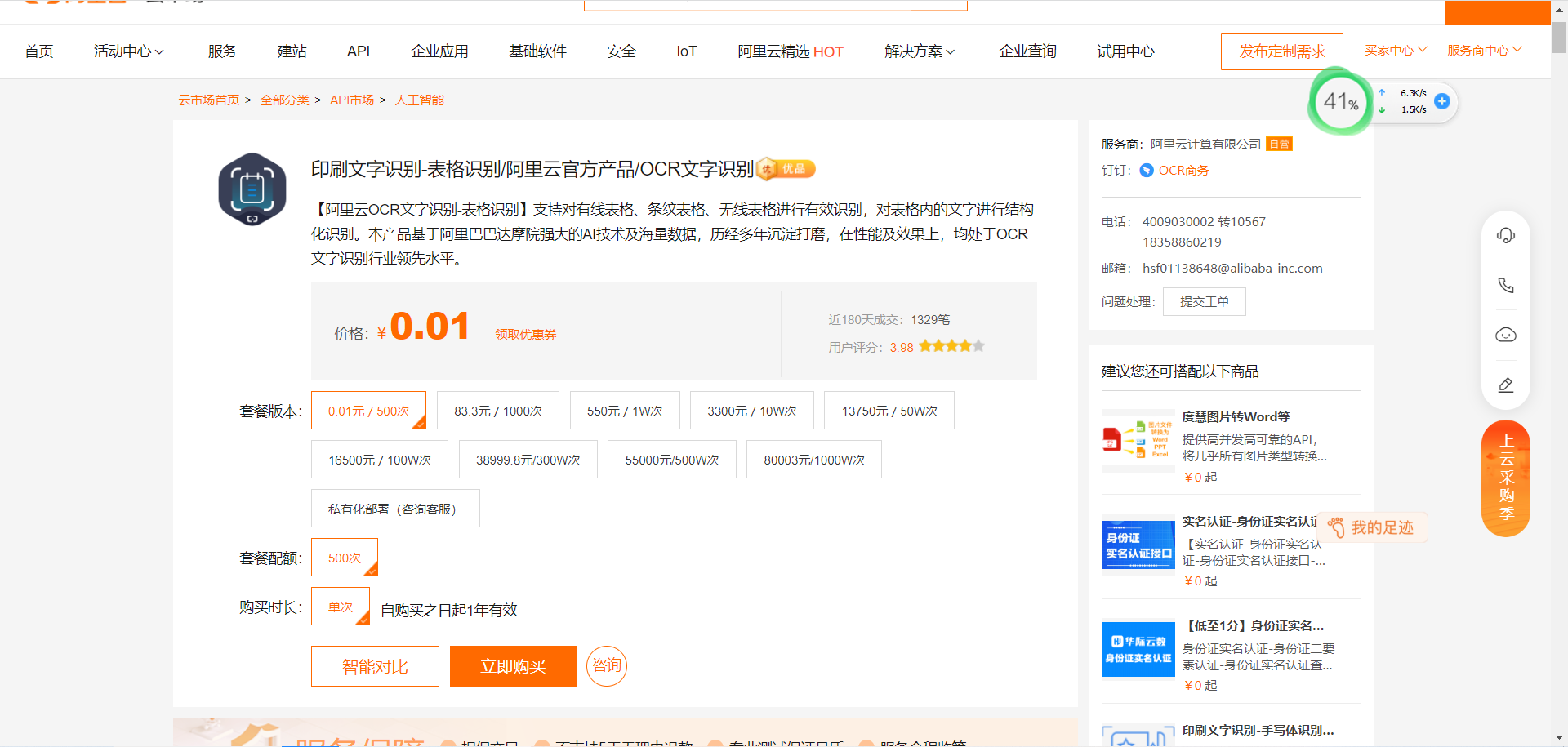Viewport: 1568px width, 747px height.
Task: Open the 度慧图片转Word等 product thumbnail
Action: (1138, 440)
